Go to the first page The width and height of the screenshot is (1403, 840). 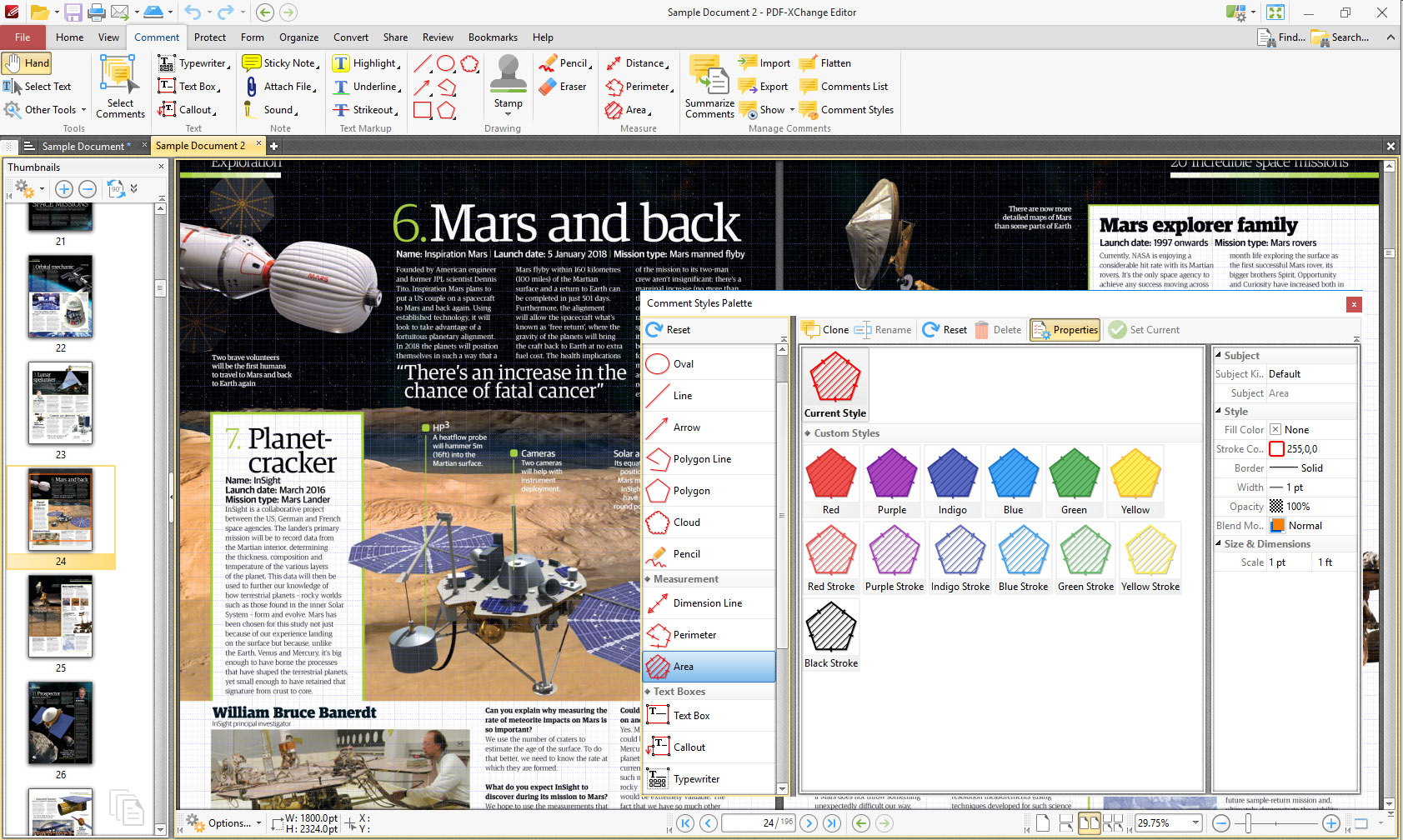685,823
